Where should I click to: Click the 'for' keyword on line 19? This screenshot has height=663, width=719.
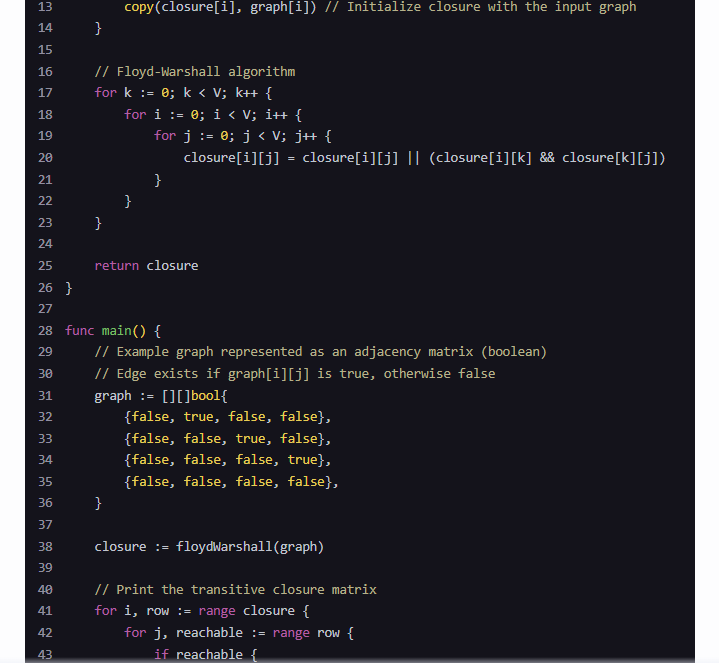[x=165, y=136]
